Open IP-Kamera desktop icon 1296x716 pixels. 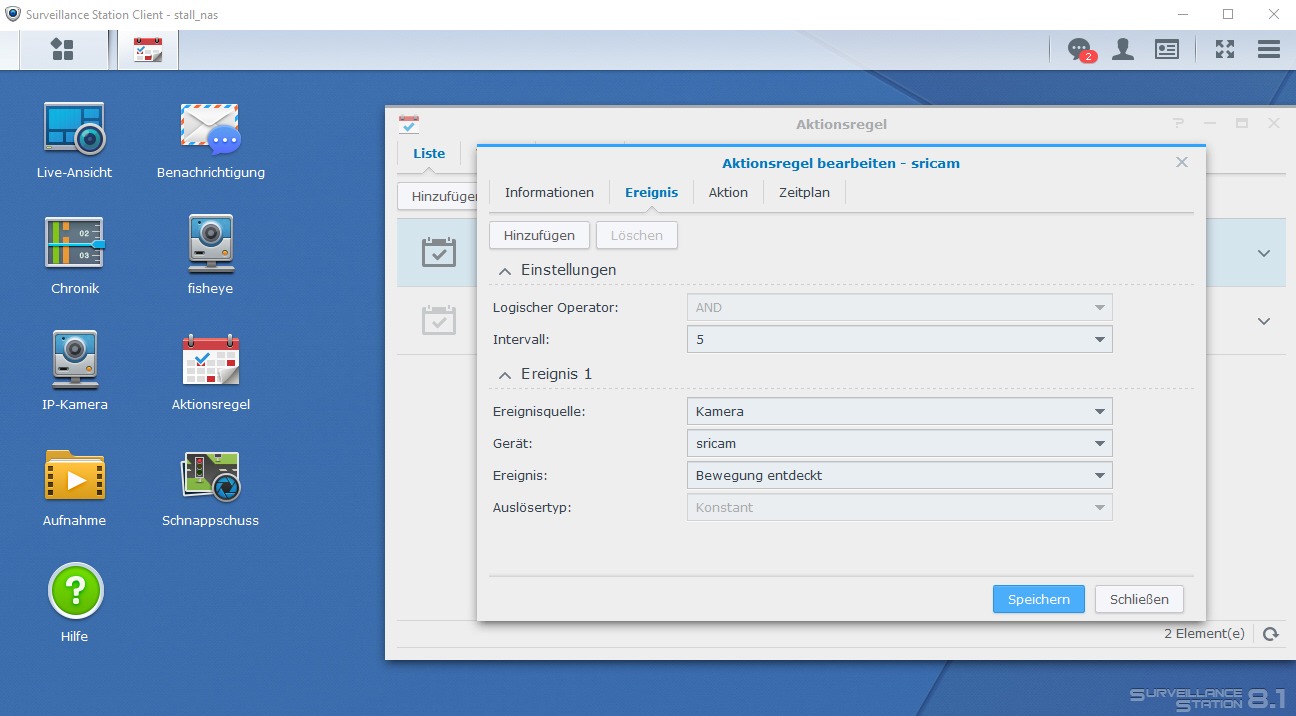coord(75,372)
